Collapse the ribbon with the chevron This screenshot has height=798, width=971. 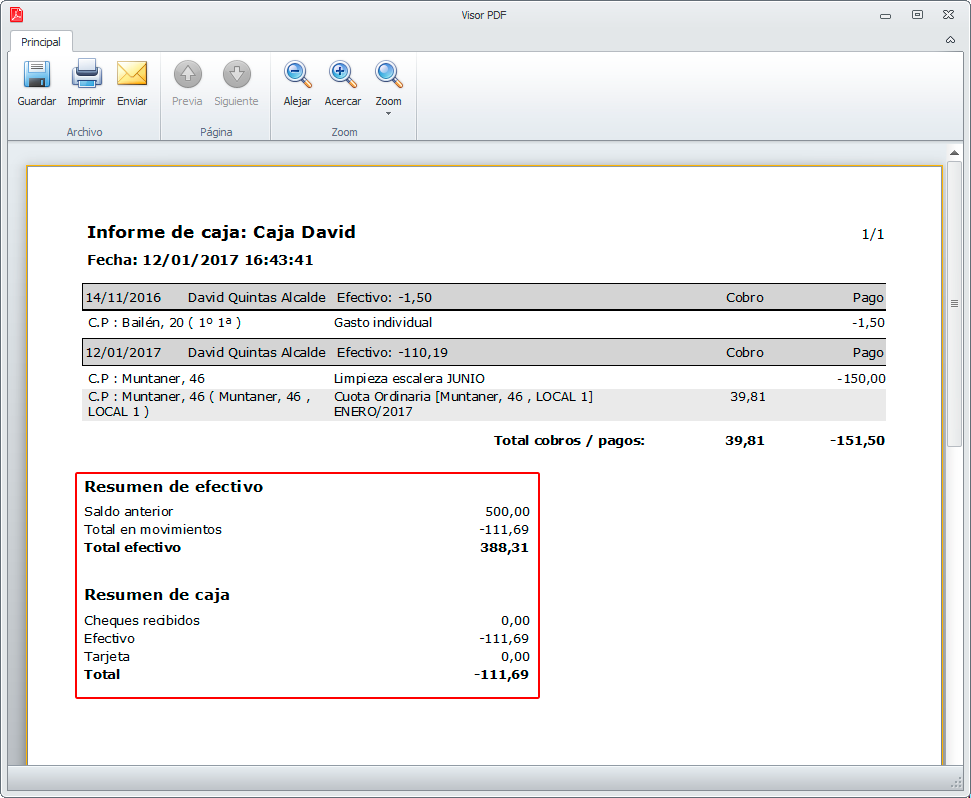coord(949,40)
